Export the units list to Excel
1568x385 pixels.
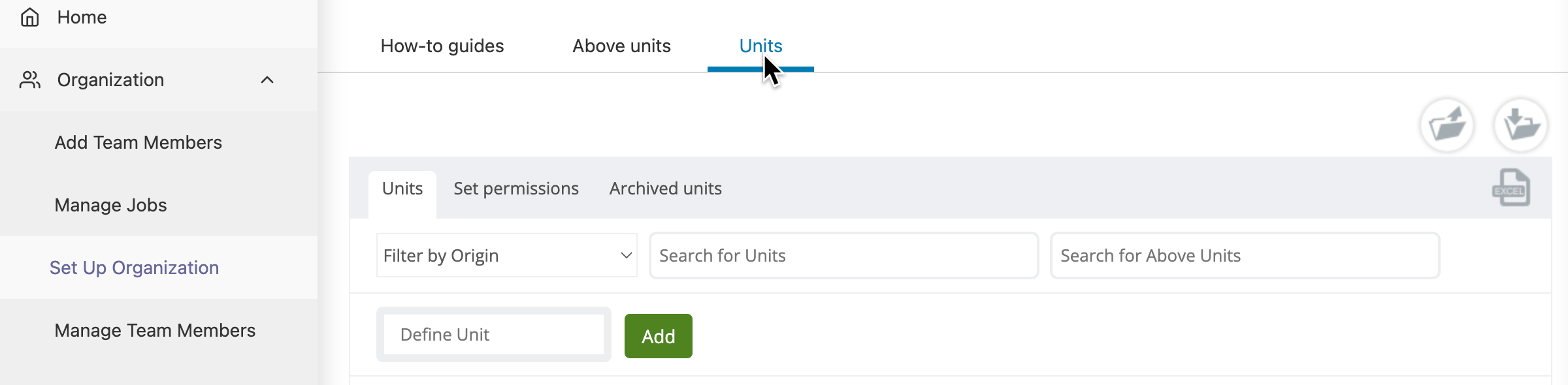point(1511,188)
